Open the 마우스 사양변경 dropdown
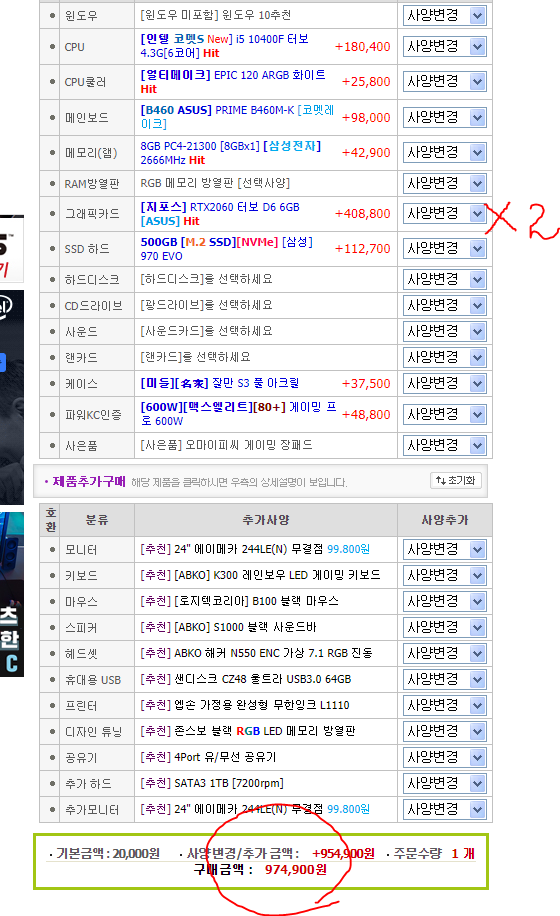560x916 pixels. coord(444,601)
